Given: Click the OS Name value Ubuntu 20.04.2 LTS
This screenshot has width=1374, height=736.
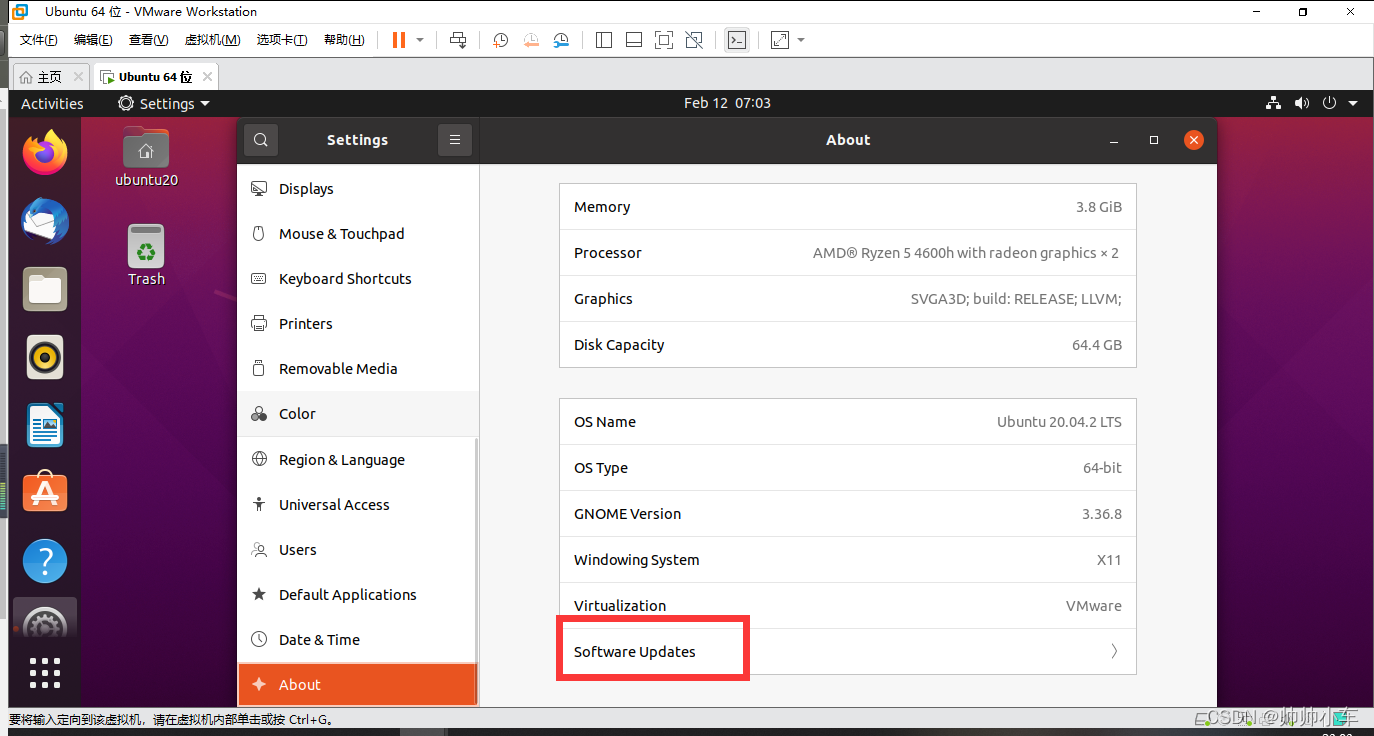Looking at the screenshot, I should (x=1059, y=422).
